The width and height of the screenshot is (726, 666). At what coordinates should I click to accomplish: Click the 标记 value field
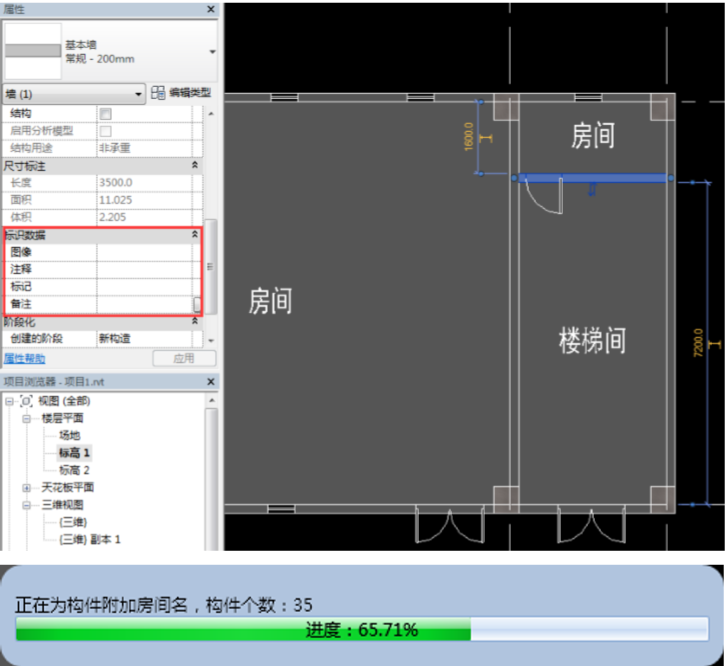coord(144,287)
